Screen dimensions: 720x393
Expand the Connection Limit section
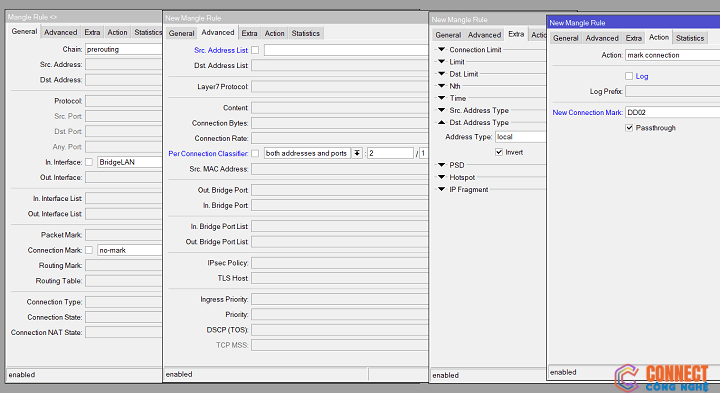(x=442, y=49)
